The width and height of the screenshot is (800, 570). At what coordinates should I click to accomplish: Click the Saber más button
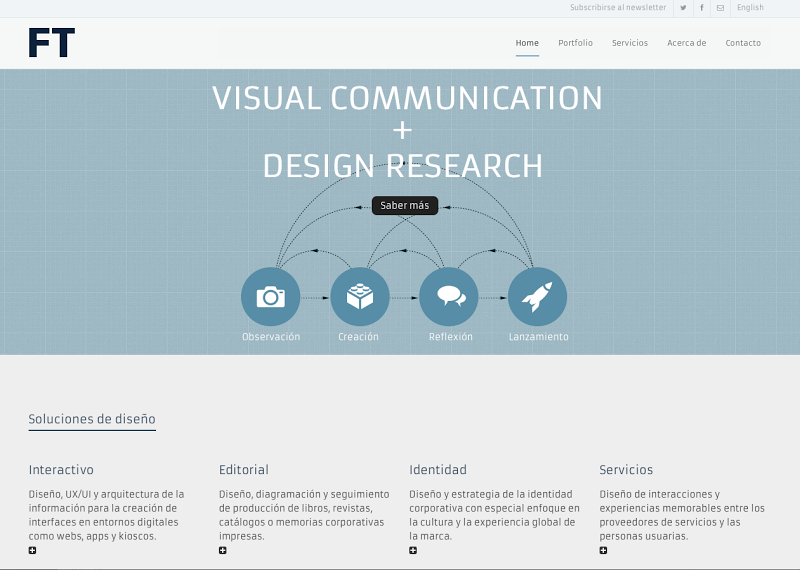[x=405, y=206]
